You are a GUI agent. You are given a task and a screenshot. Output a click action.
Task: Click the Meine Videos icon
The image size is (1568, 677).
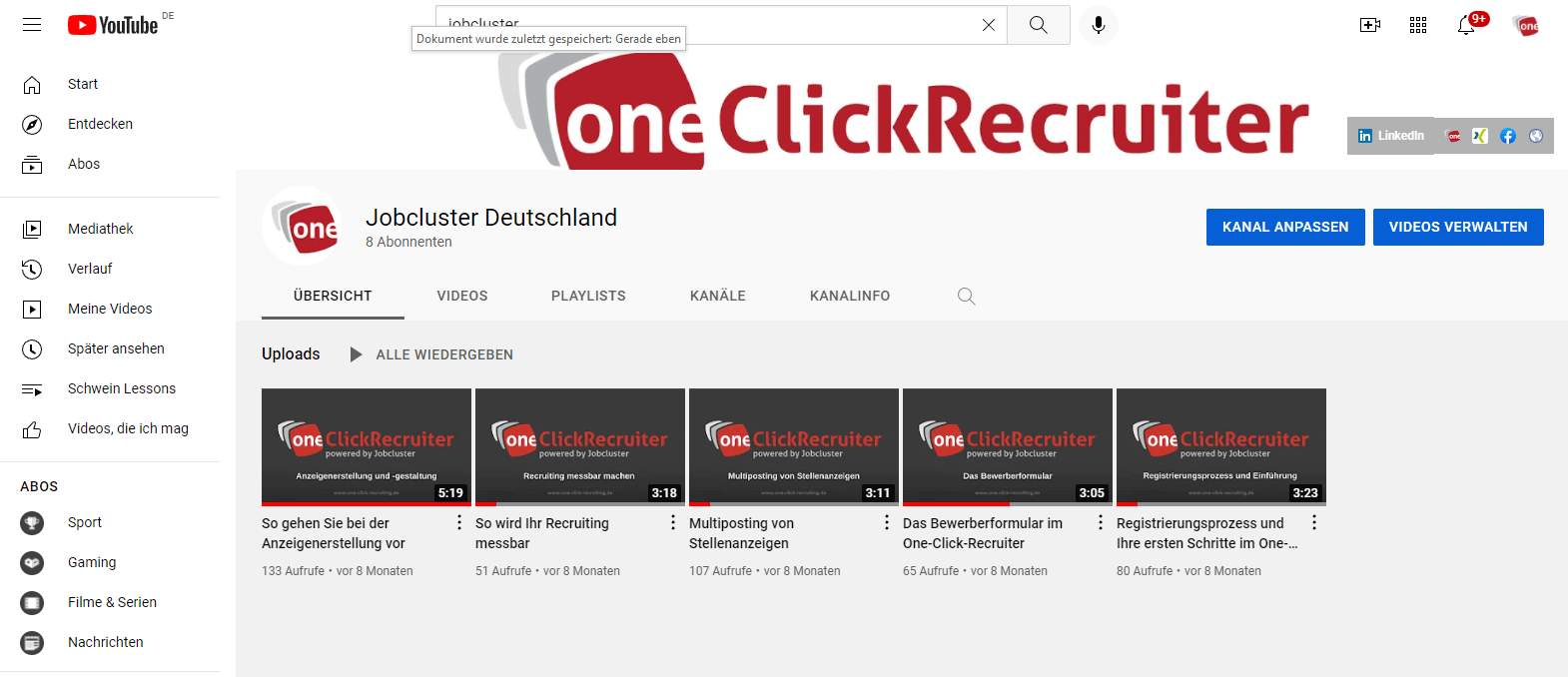point(32,309)
